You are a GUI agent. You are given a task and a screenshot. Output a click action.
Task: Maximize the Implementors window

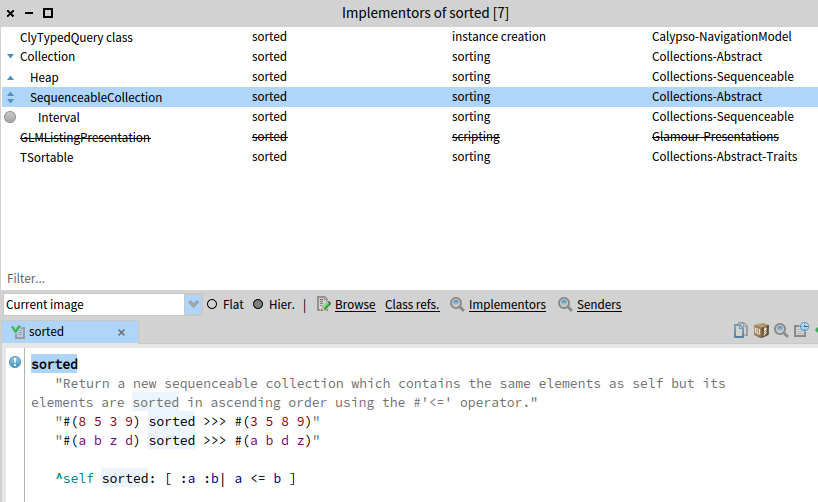point(47,13)
